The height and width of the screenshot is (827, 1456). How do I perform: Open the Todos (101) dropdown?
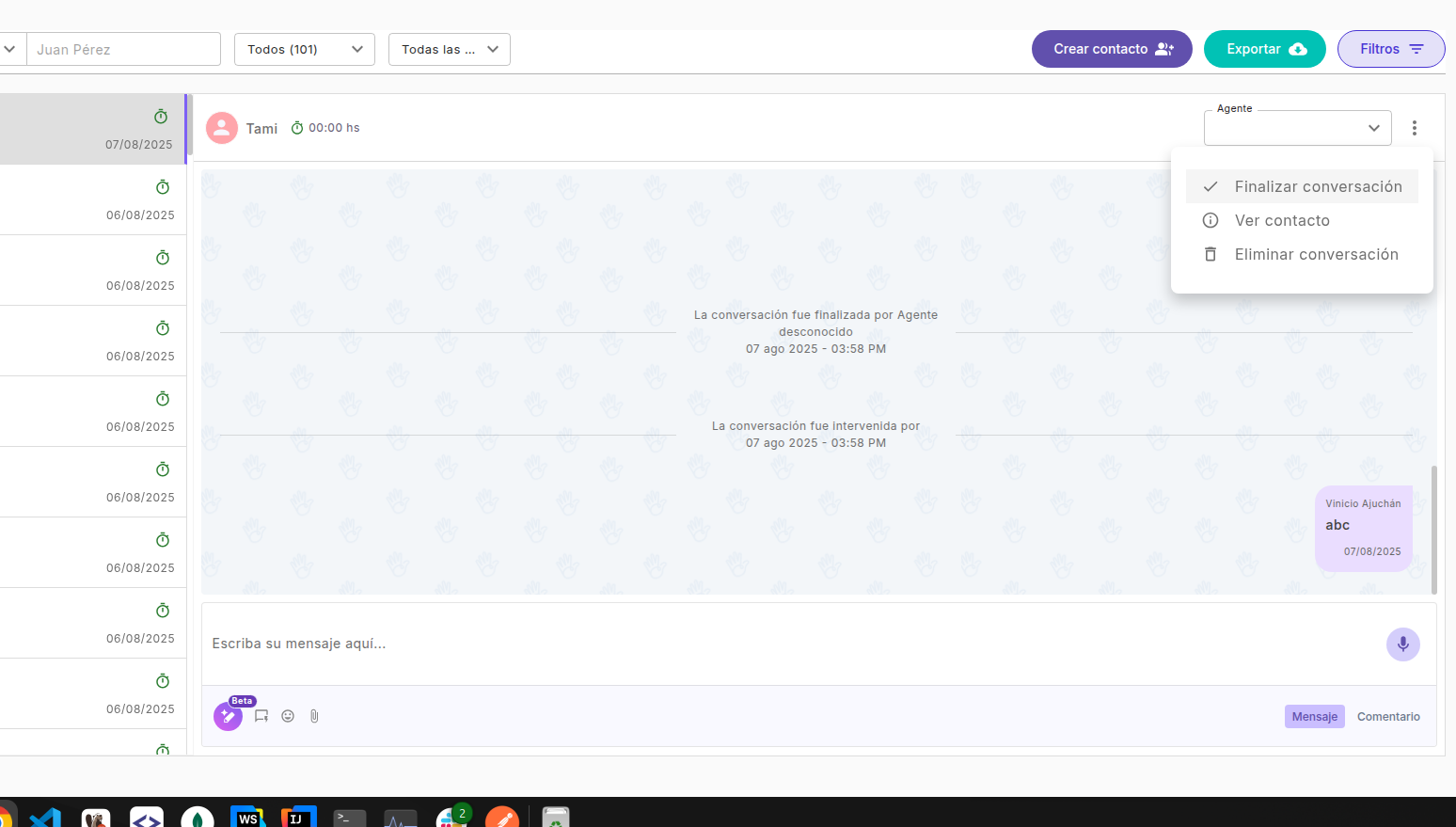[305, 49]
